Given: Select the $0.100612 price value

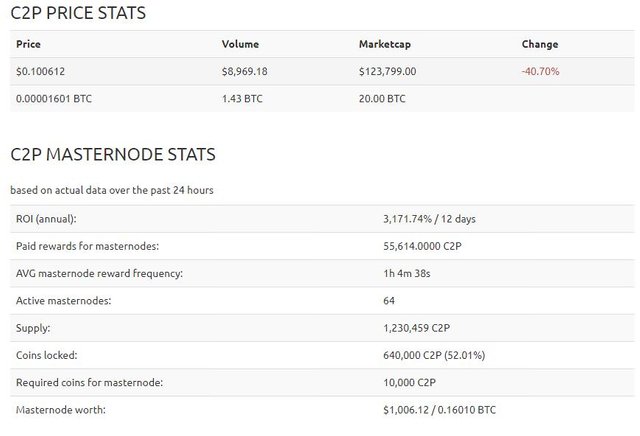Looking at the screenshot, I should pos(40,71).
